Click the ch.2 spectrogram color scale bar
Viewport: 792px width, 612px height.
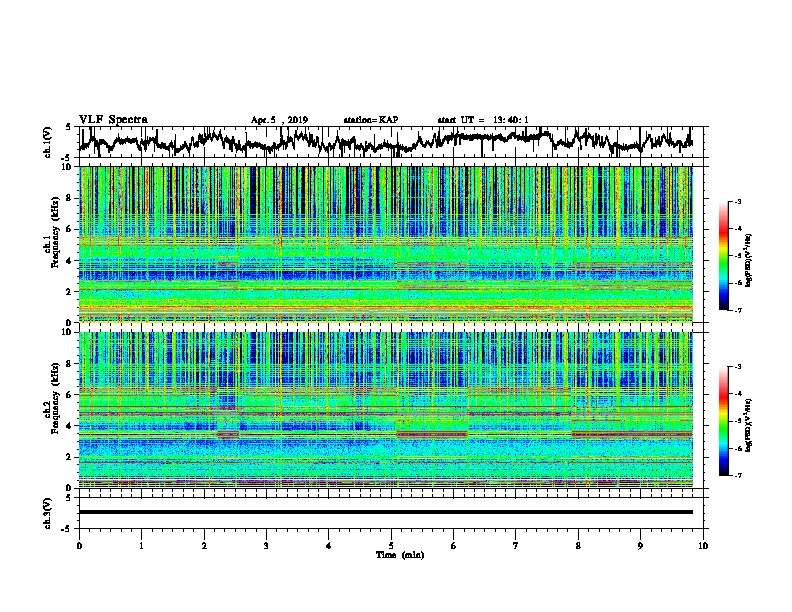[x=724, y=421]
